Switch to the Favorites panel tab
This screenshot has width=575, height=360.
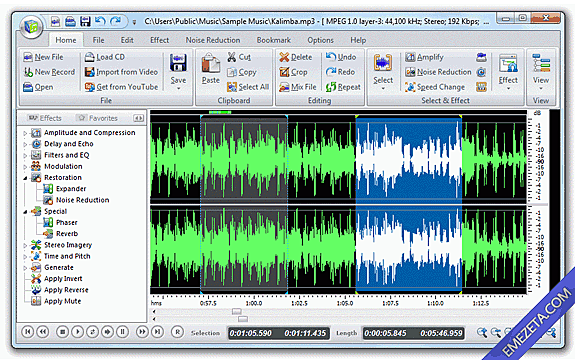click(98, 118)
